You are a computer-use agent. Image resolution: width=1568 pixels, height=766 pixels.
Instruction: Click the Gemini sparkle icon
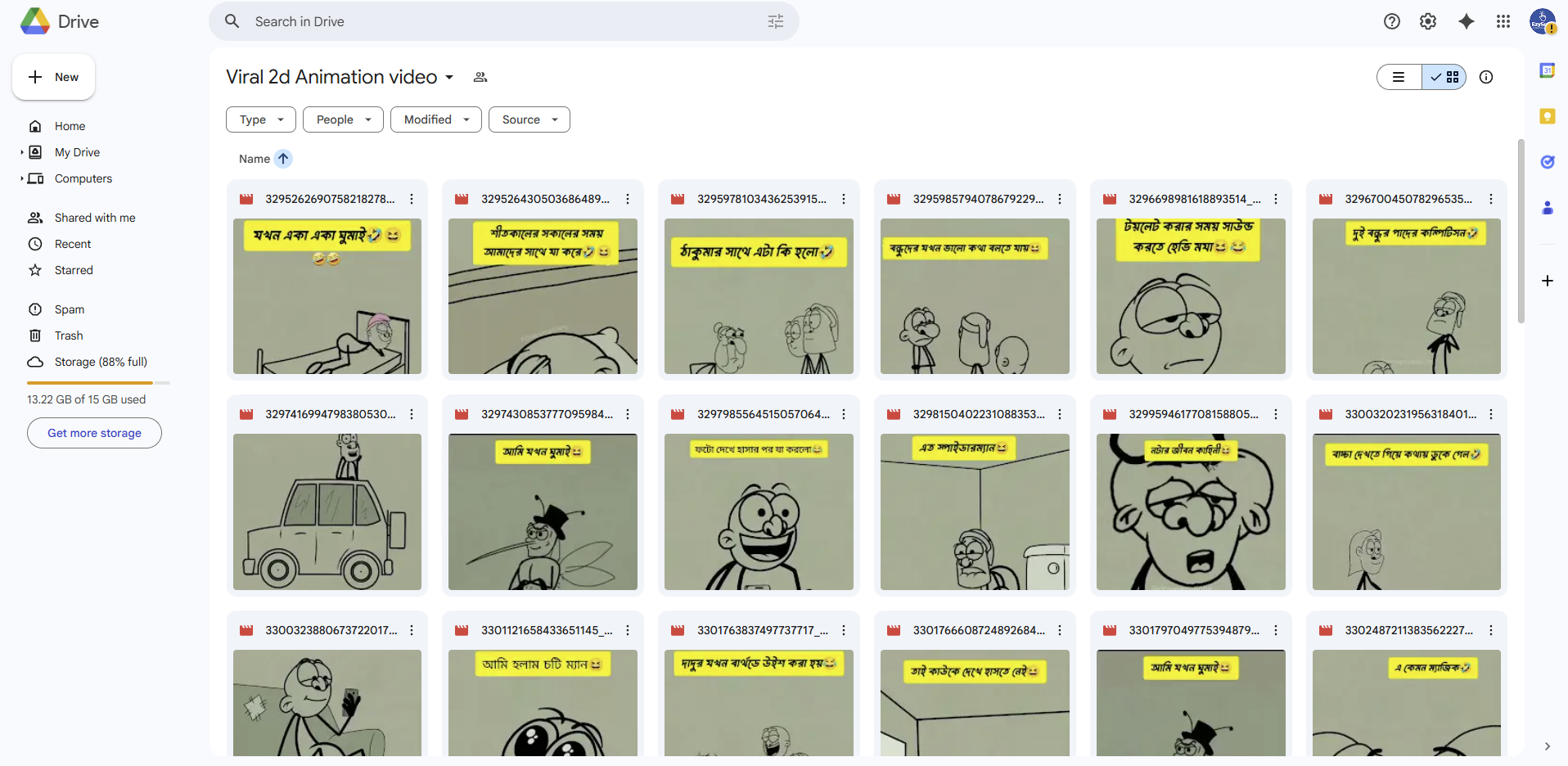point(1466,21)
